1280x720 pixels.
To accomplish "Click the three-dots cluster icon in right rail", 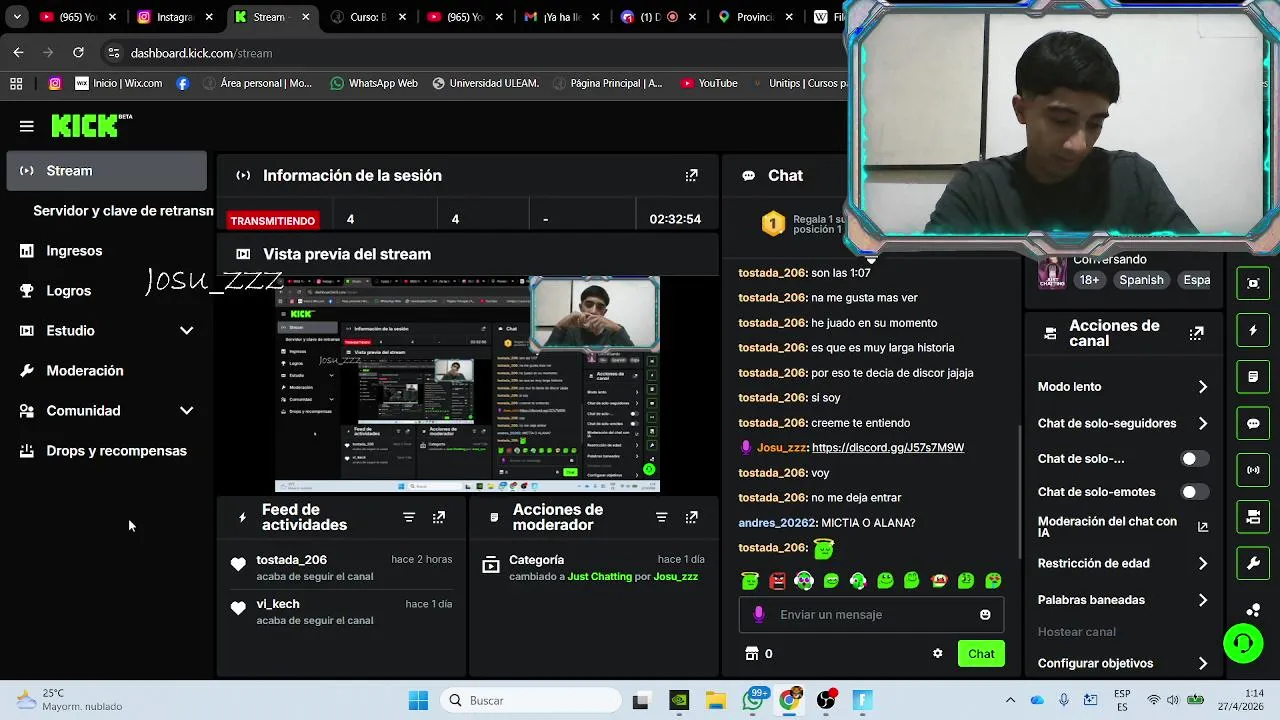I will (1253, 609).
